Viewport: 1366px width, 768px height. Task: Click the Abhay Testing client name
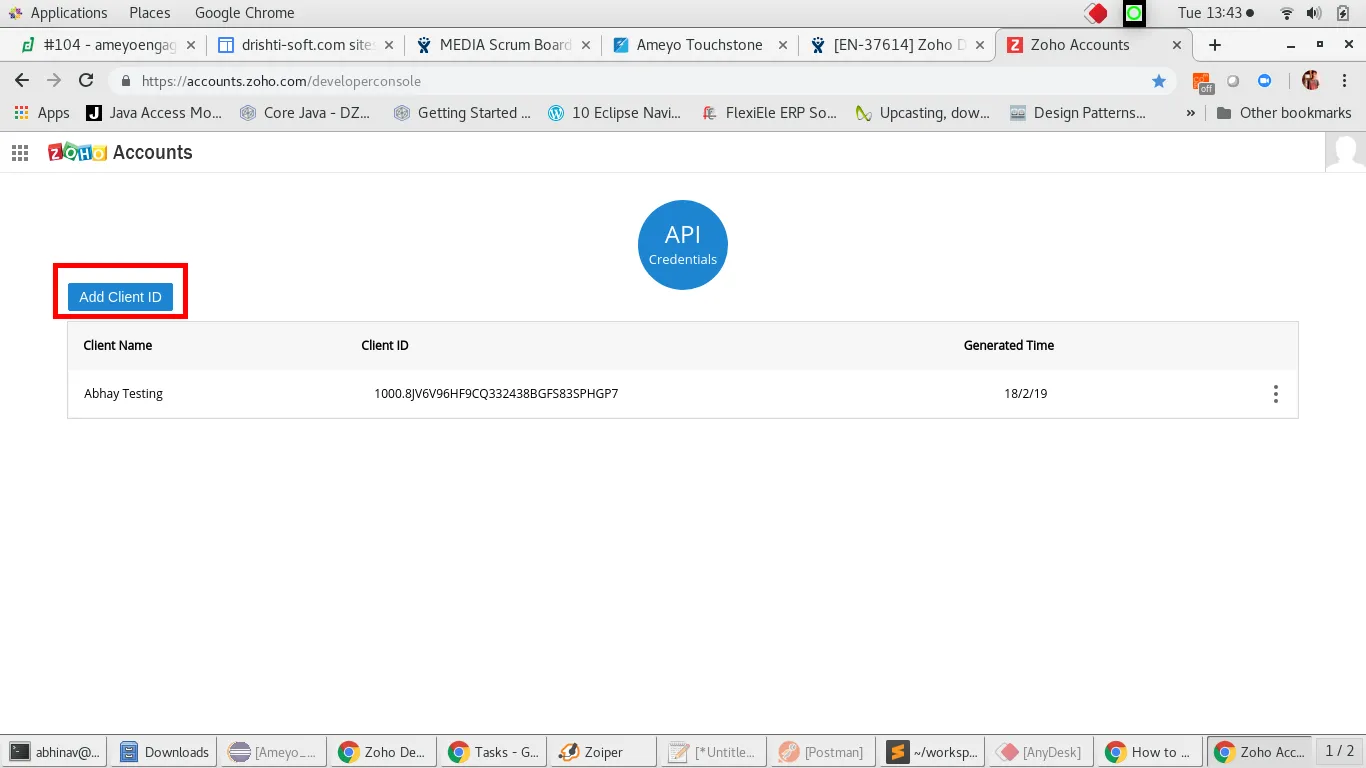click(x=123, y=394)
